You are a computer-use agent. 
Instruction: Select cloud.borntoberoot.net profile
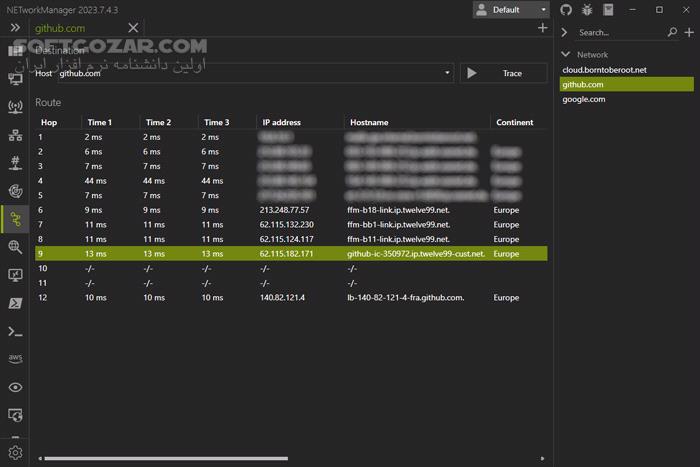(605, 70)
